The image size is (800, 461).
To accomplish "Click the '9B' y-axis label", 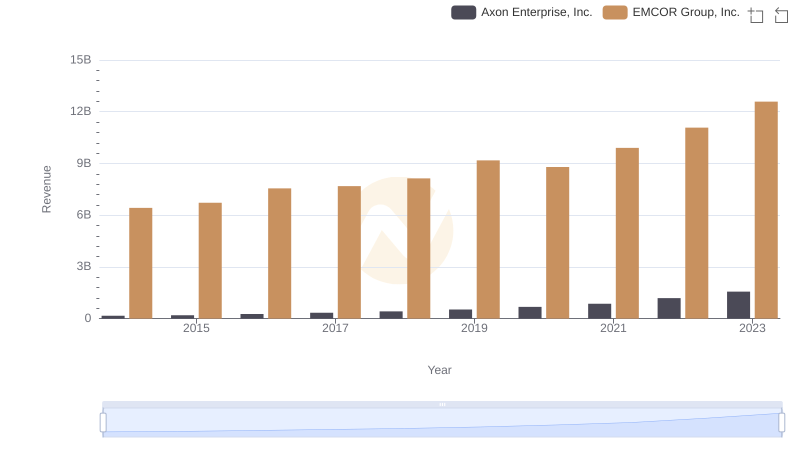I will pos(84,163).
